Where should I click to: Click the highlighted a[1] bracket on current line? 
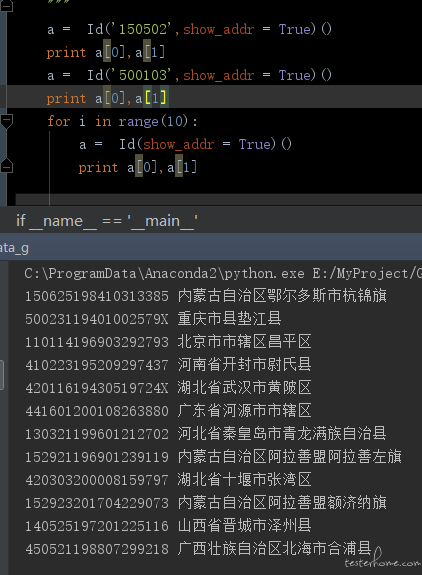tap(156, 98)
